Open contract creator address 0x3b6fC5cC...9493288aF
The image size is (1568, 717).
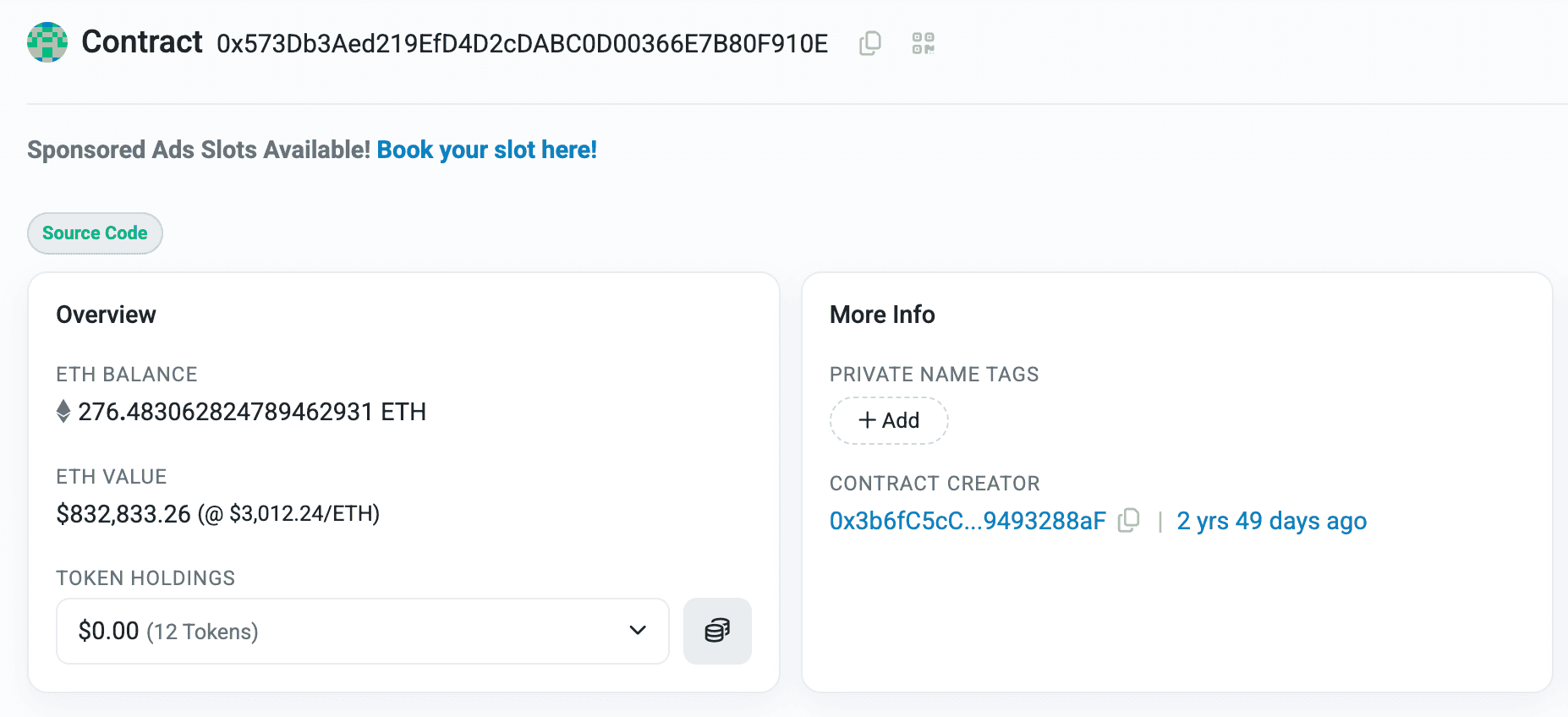point(967,521)
